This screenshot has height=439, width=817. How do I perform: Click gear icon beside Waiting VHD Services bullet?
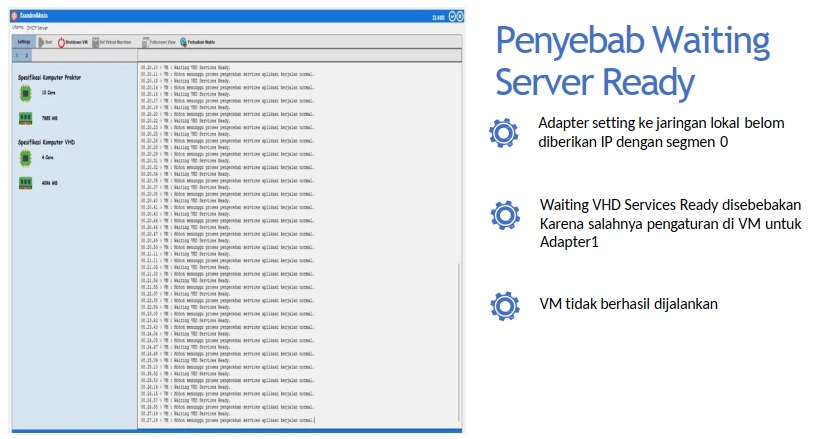505,215
